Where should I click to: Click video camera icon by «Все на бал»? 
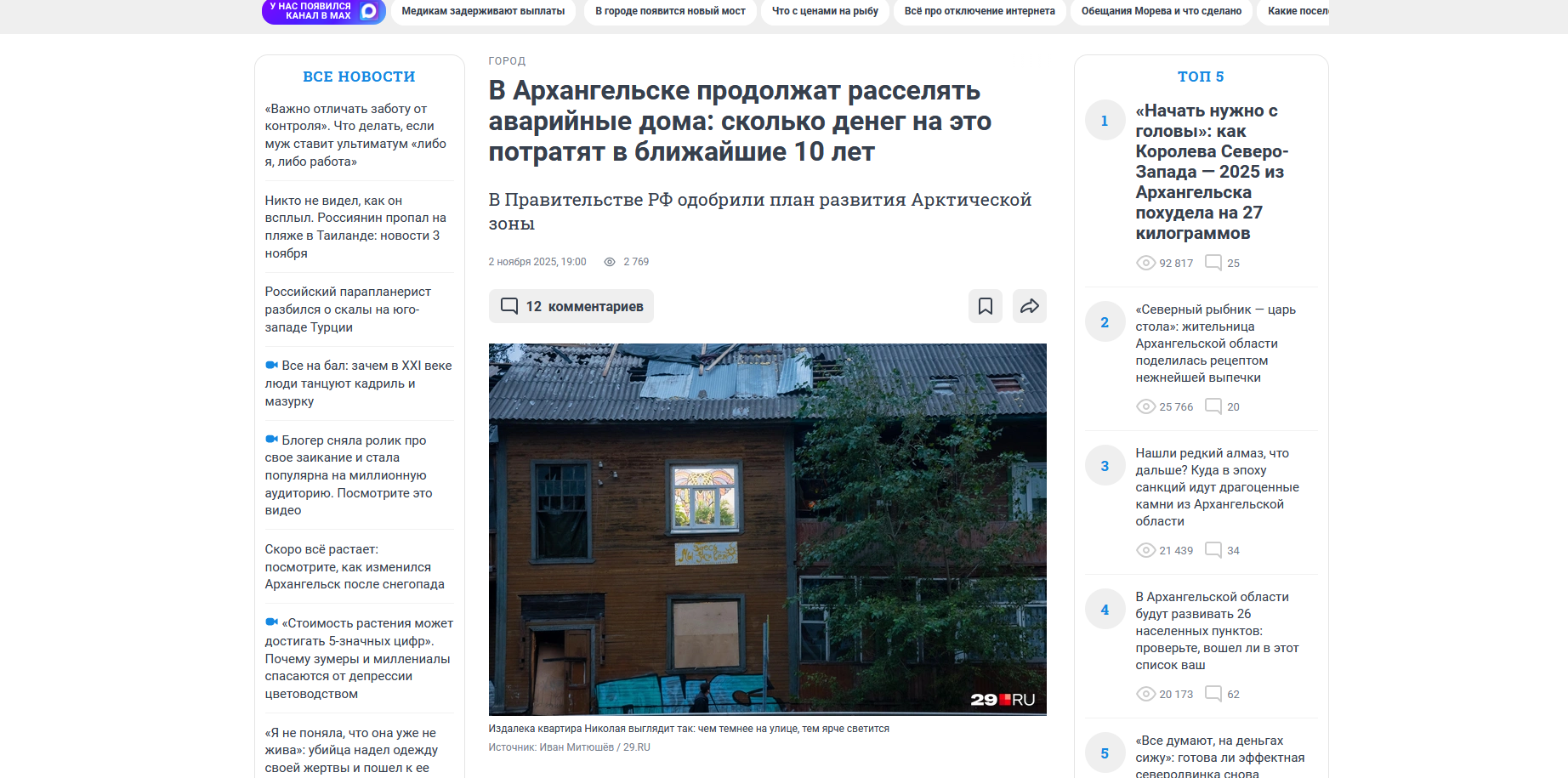271,366
